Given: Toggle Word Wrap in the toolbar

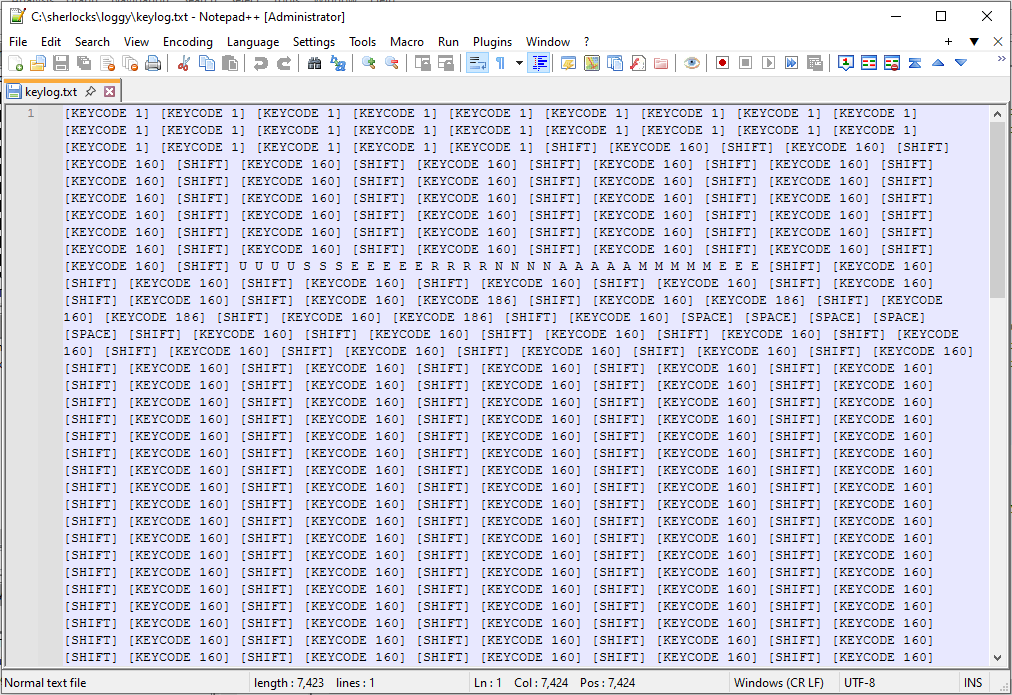Looking at the screenshot, I should tap(478, 63).
